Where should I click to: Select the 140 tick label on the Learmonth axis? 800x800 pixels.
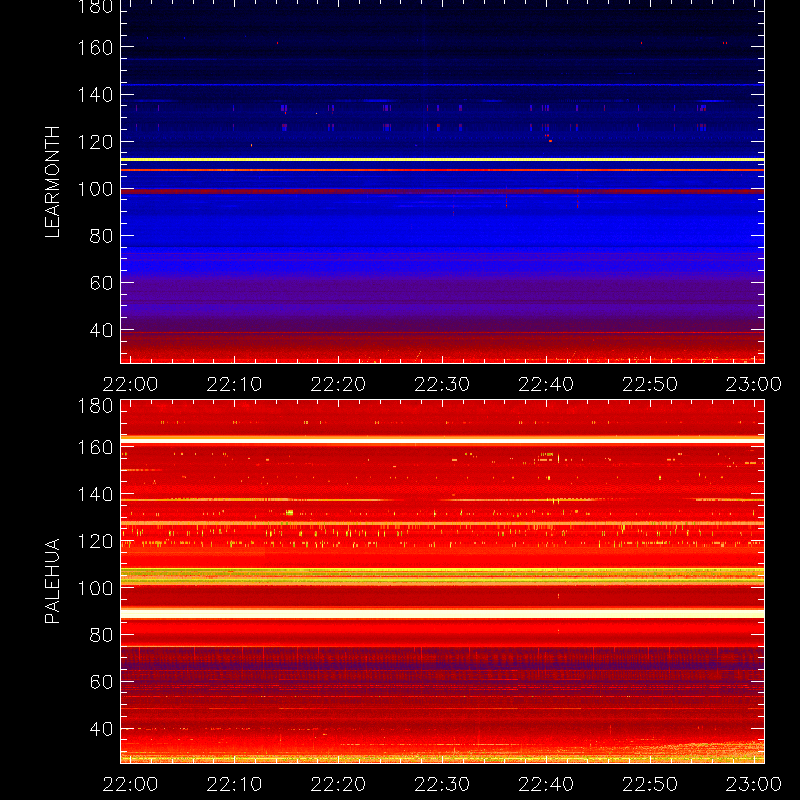tap(95, 95)
